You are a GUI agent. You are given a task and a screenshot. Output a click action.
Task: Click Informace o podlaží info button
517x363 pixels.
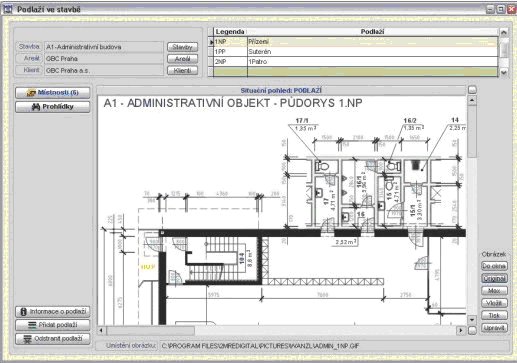53,312
